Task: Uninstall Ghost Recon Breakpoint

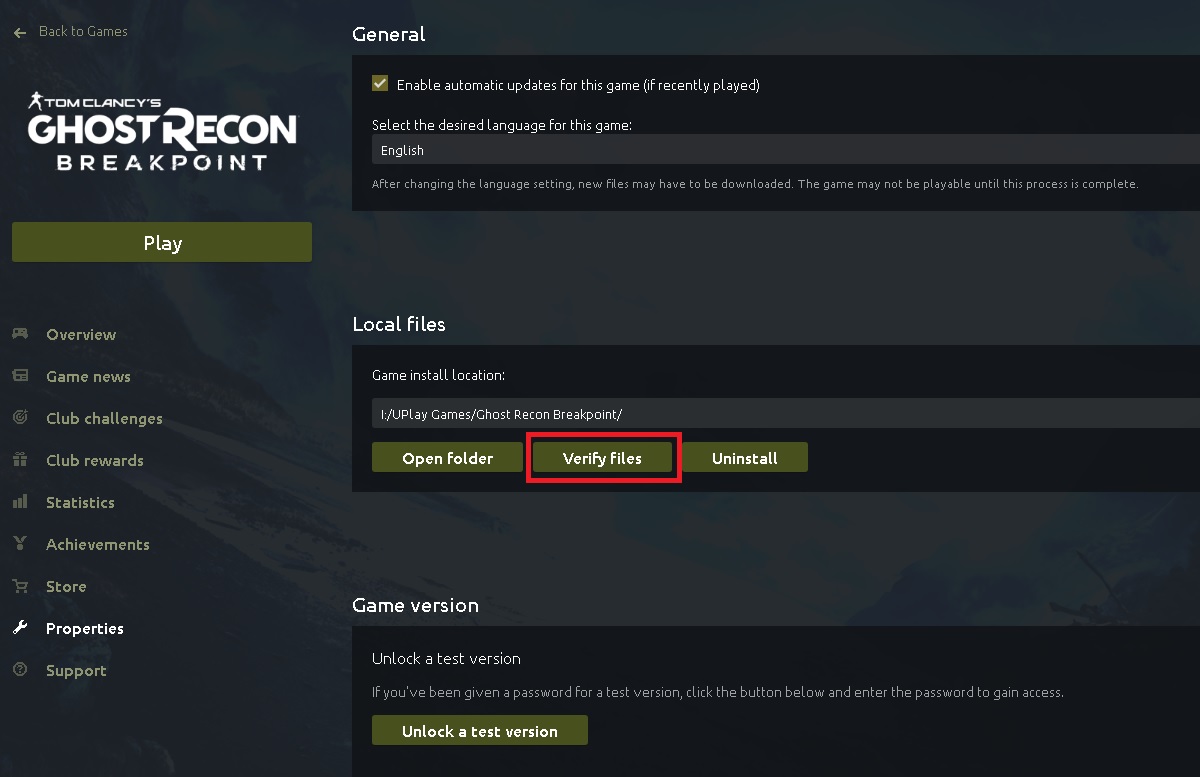Action: (x=744, y=458)
